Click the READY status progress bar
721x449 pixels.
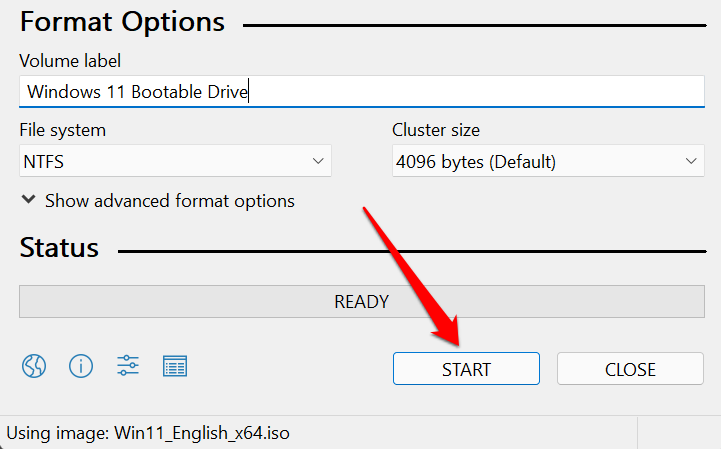click(x=361, y=301)
